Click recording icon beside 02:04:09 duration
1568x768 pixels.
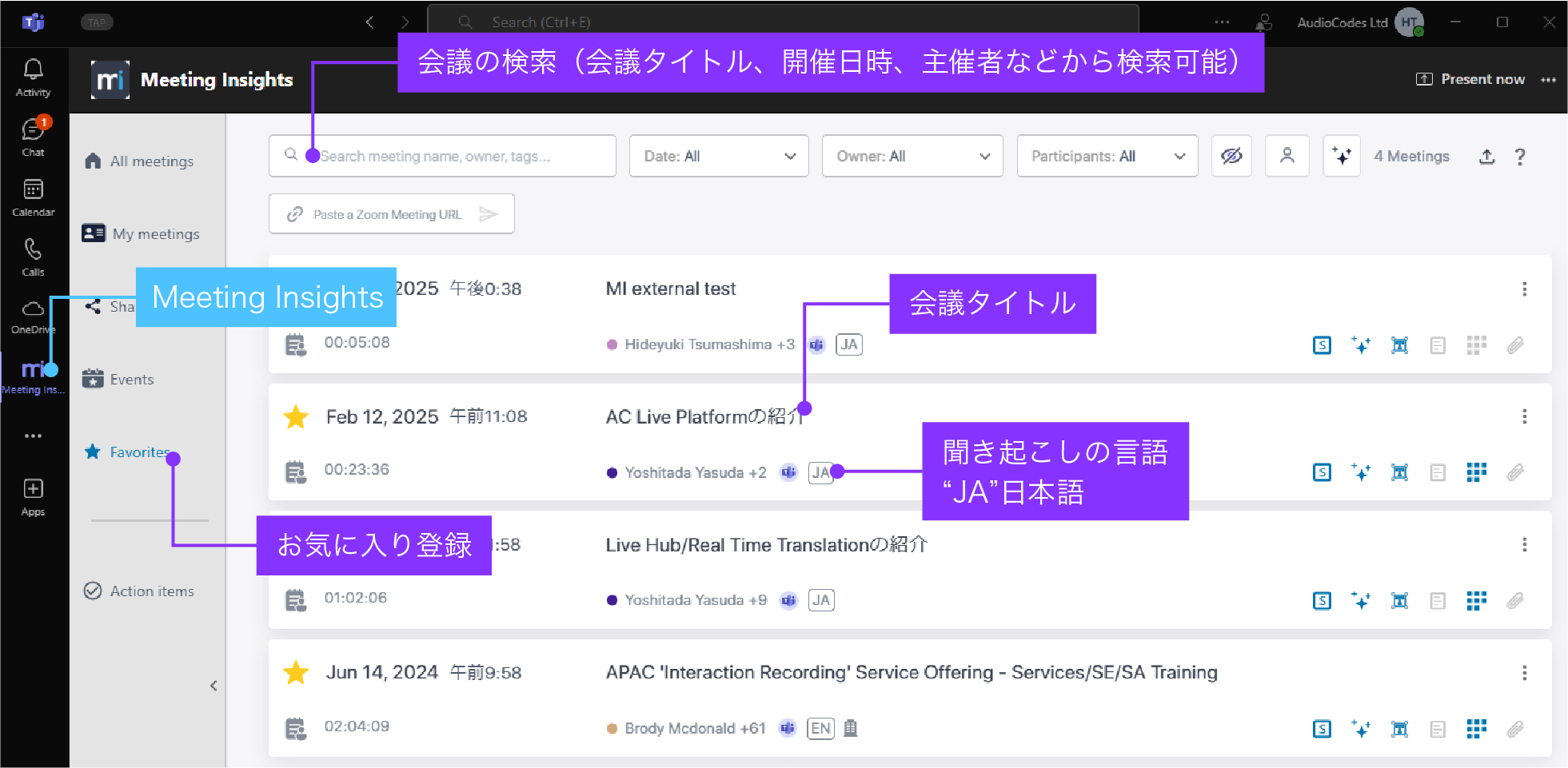(x=296, y=728)
